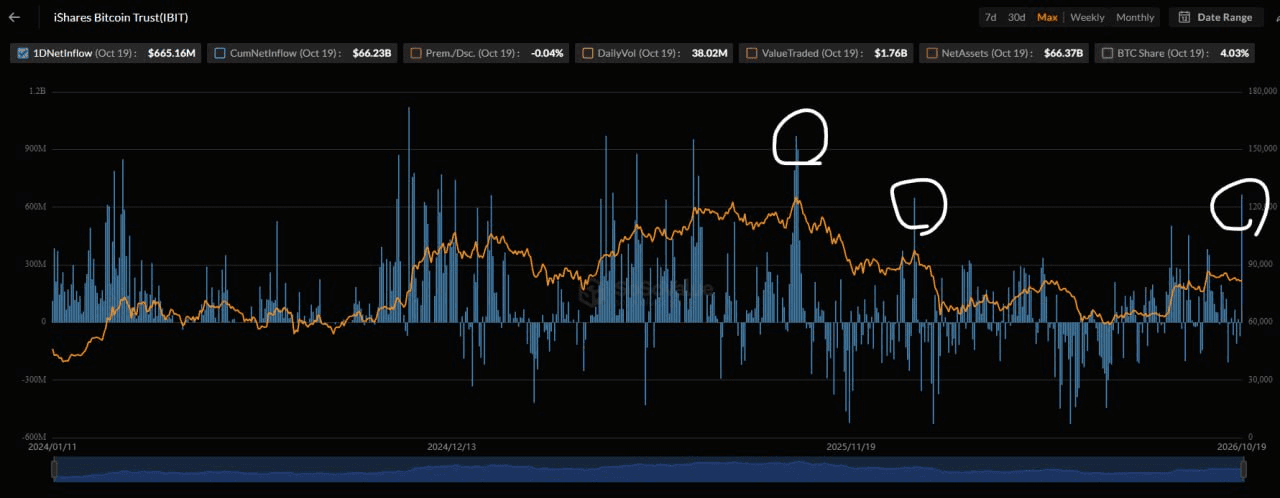Click the -0.04% premium/discount value
This screenshot has height=498, width=1280.
[547, 53]
